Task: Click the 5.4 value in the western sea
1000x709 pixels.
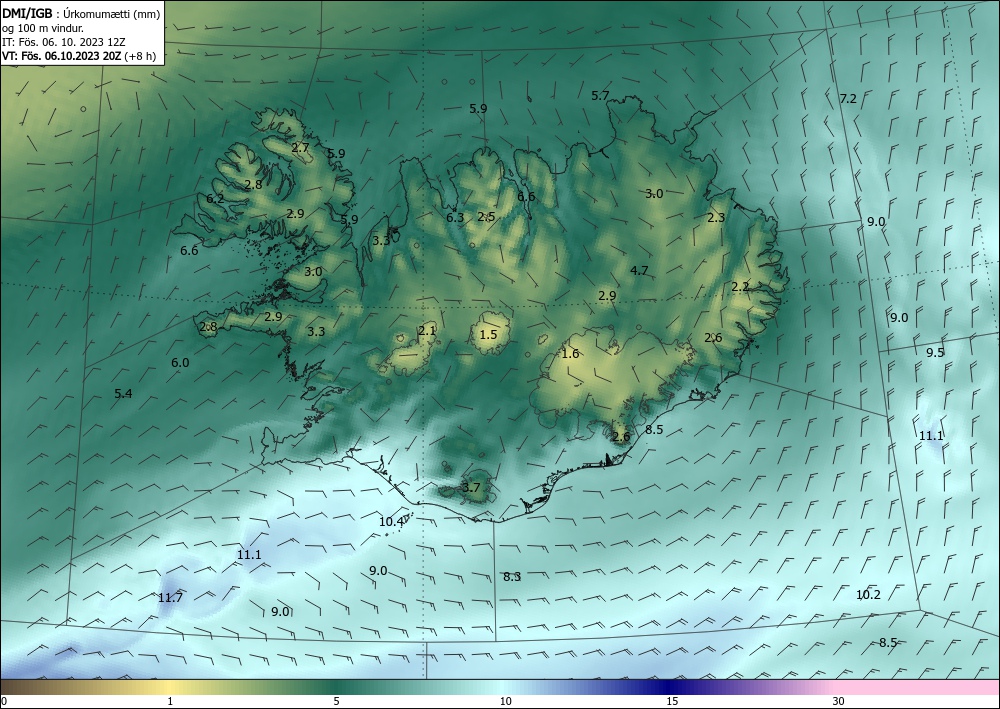Action: point(123,394)
